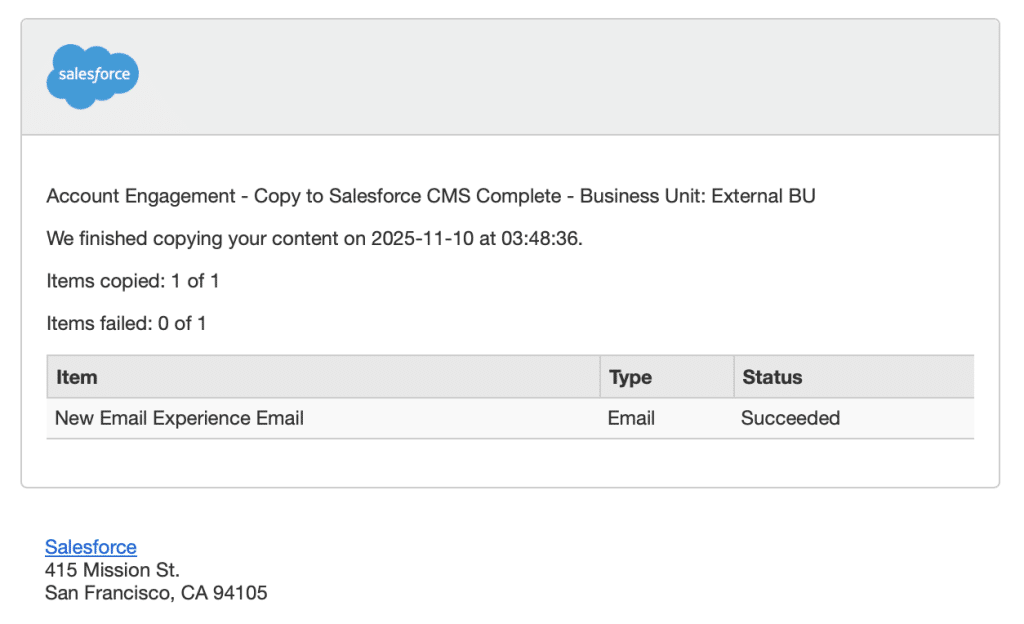Click the External BU business unit text
1024x624 pixels.
pos(763,196)
